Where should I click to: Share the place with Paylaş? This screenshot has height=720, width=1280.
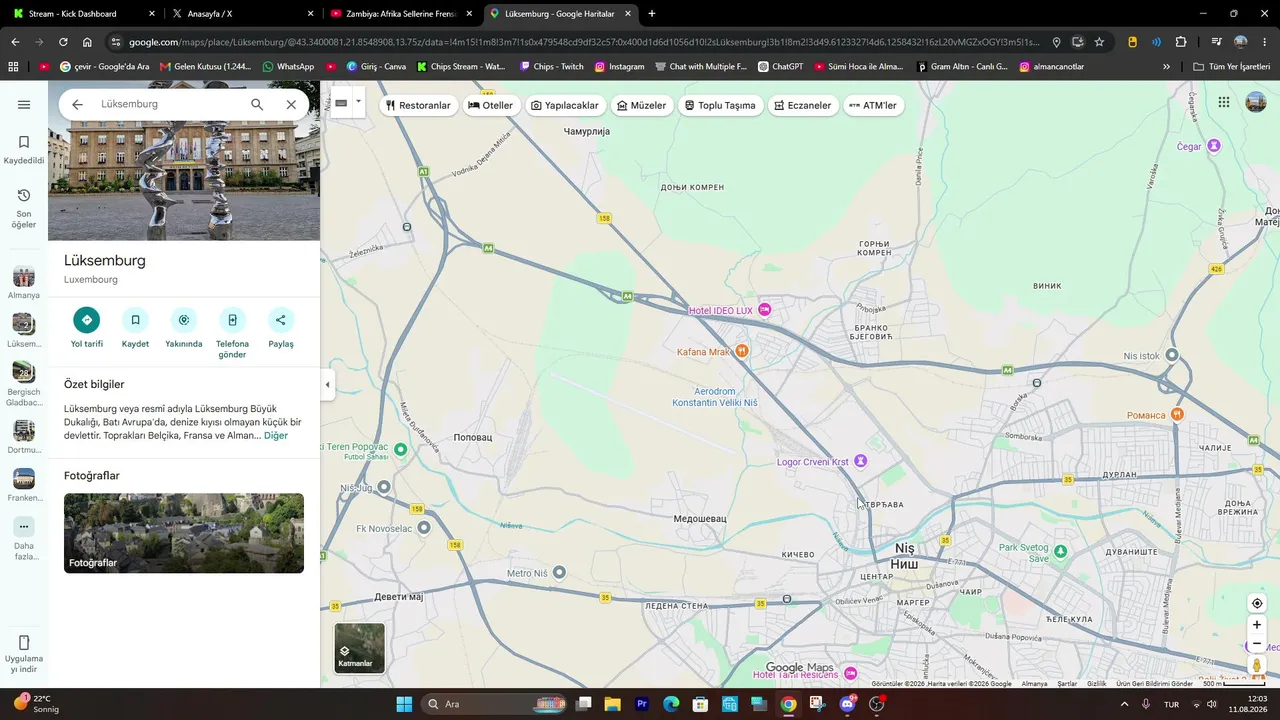coord(281,328)
